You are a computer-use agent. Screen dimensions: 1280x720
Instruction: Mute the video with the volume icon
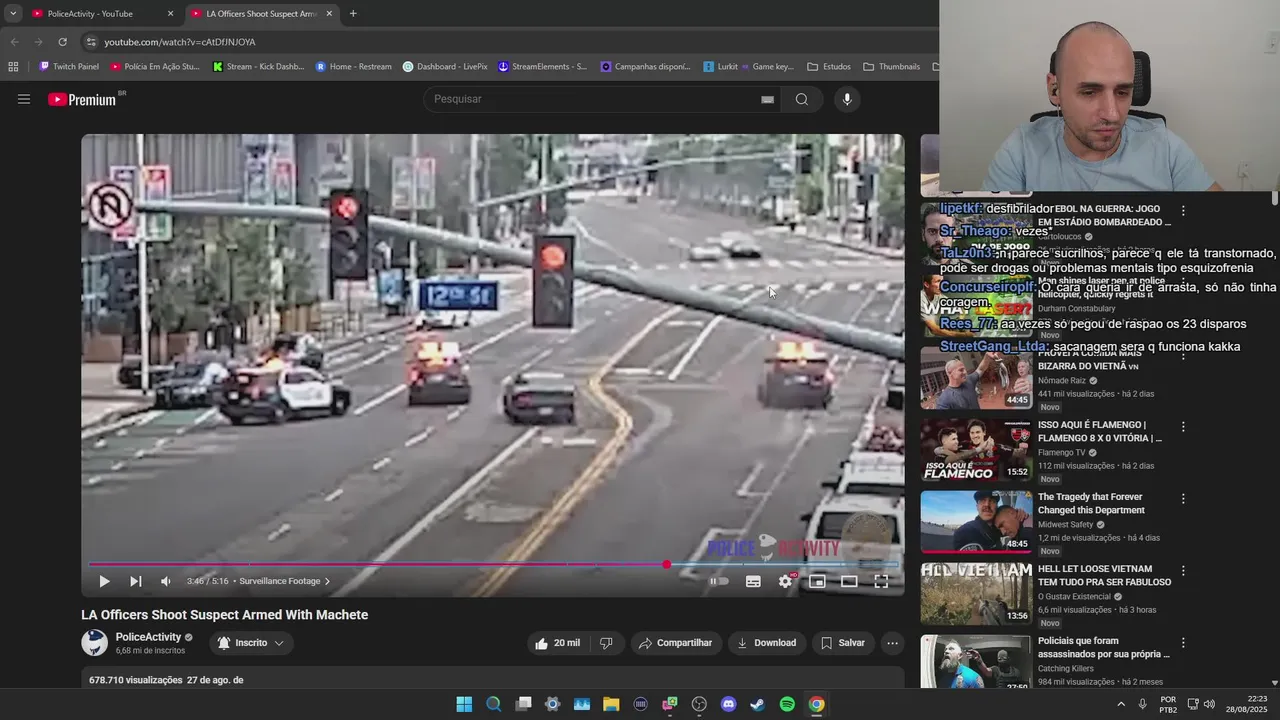click(x=166, y=581)
